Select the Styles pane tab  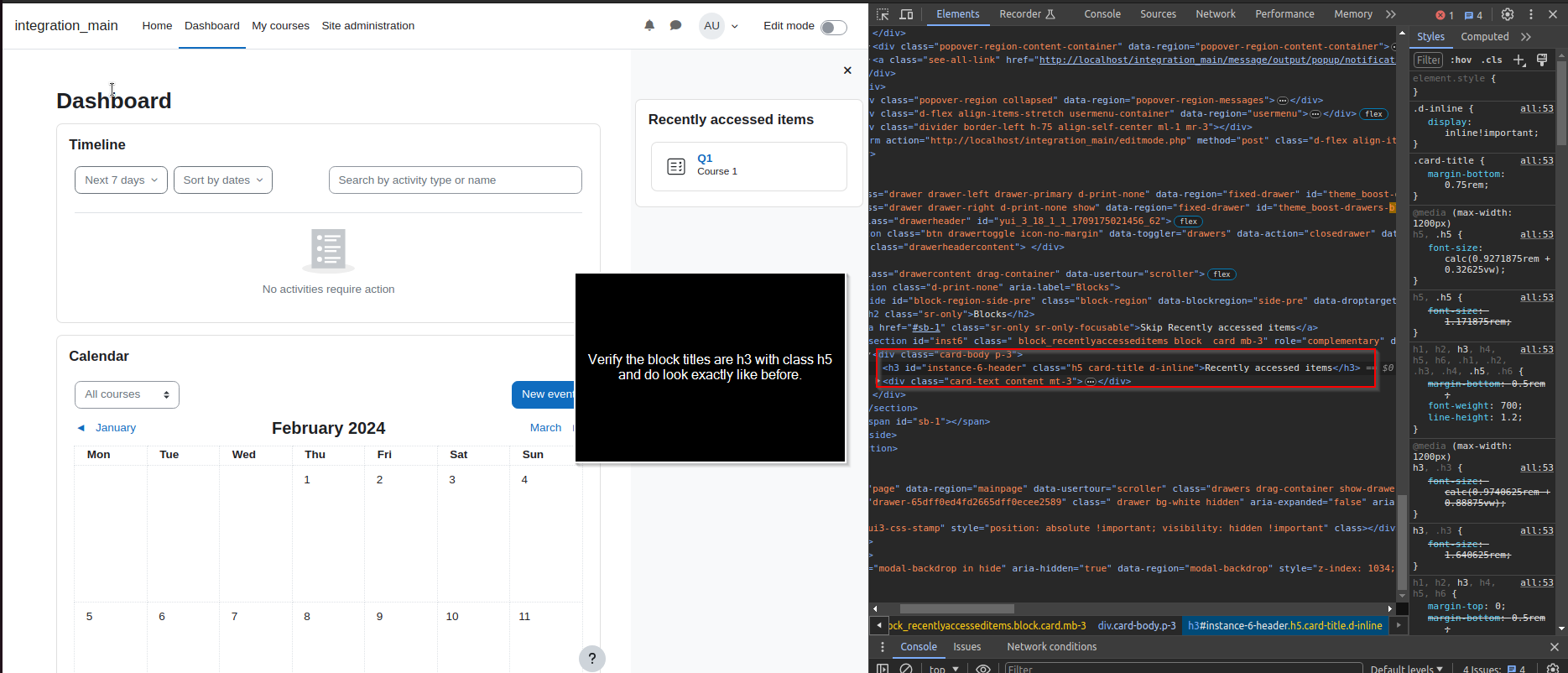click(1430, 37)
